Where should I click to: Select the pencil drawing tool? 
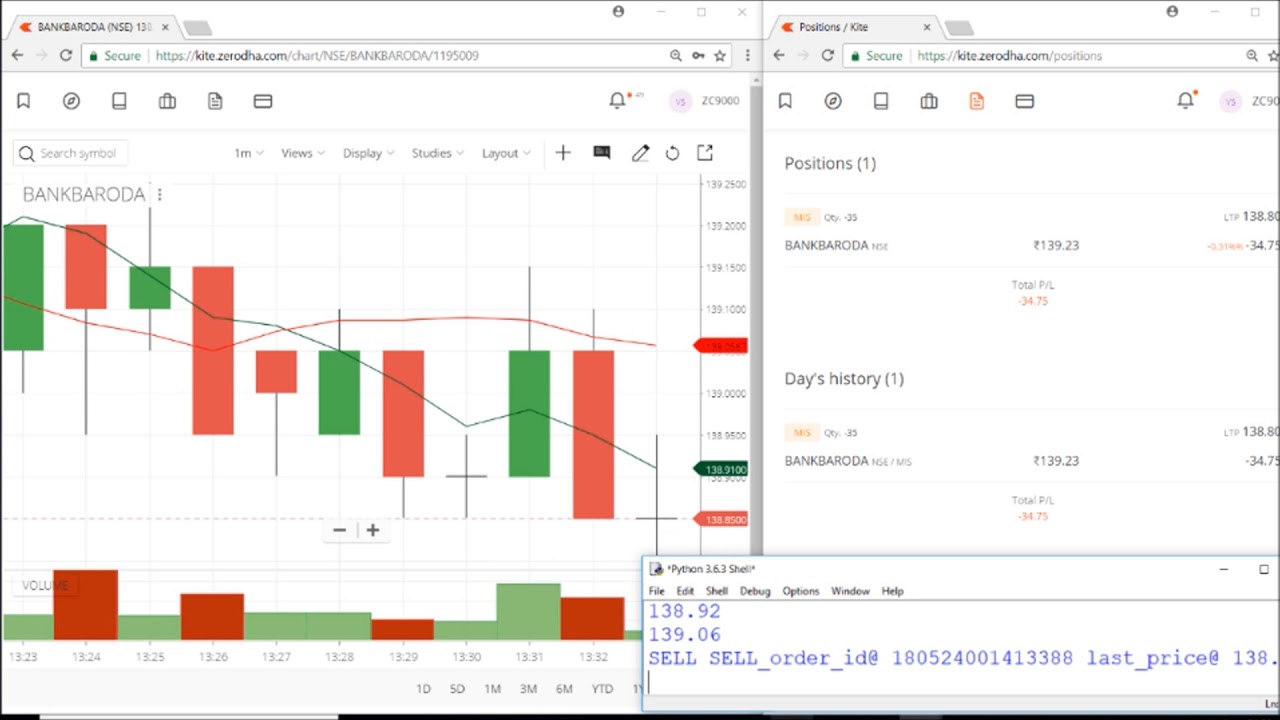click(640, 153)
